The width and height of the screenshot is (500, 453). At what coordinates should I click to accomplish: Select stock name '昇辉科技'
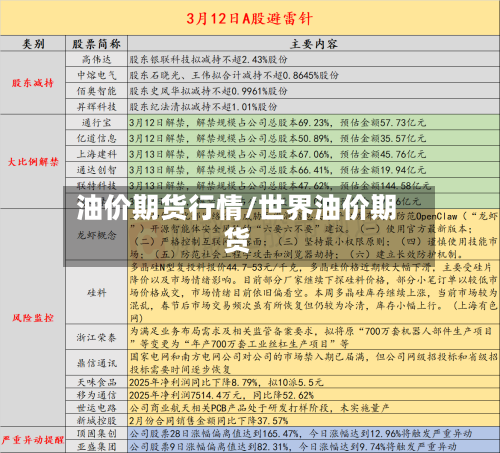click(96, 107)
